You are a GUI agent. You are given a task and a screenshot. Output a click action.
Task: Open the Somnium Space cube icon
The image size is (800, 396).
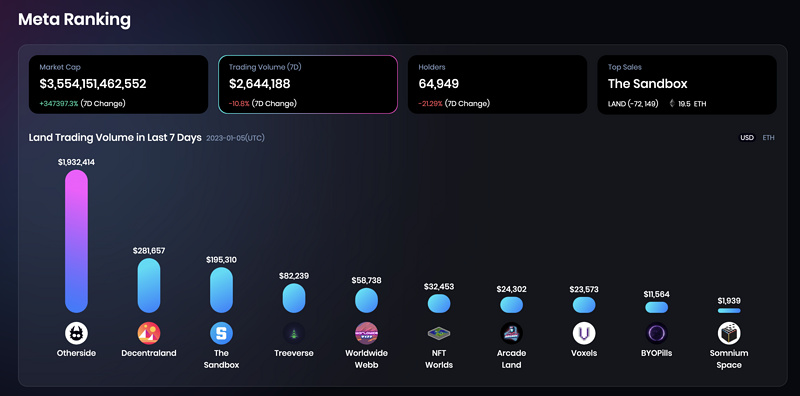tap(729, 333)
